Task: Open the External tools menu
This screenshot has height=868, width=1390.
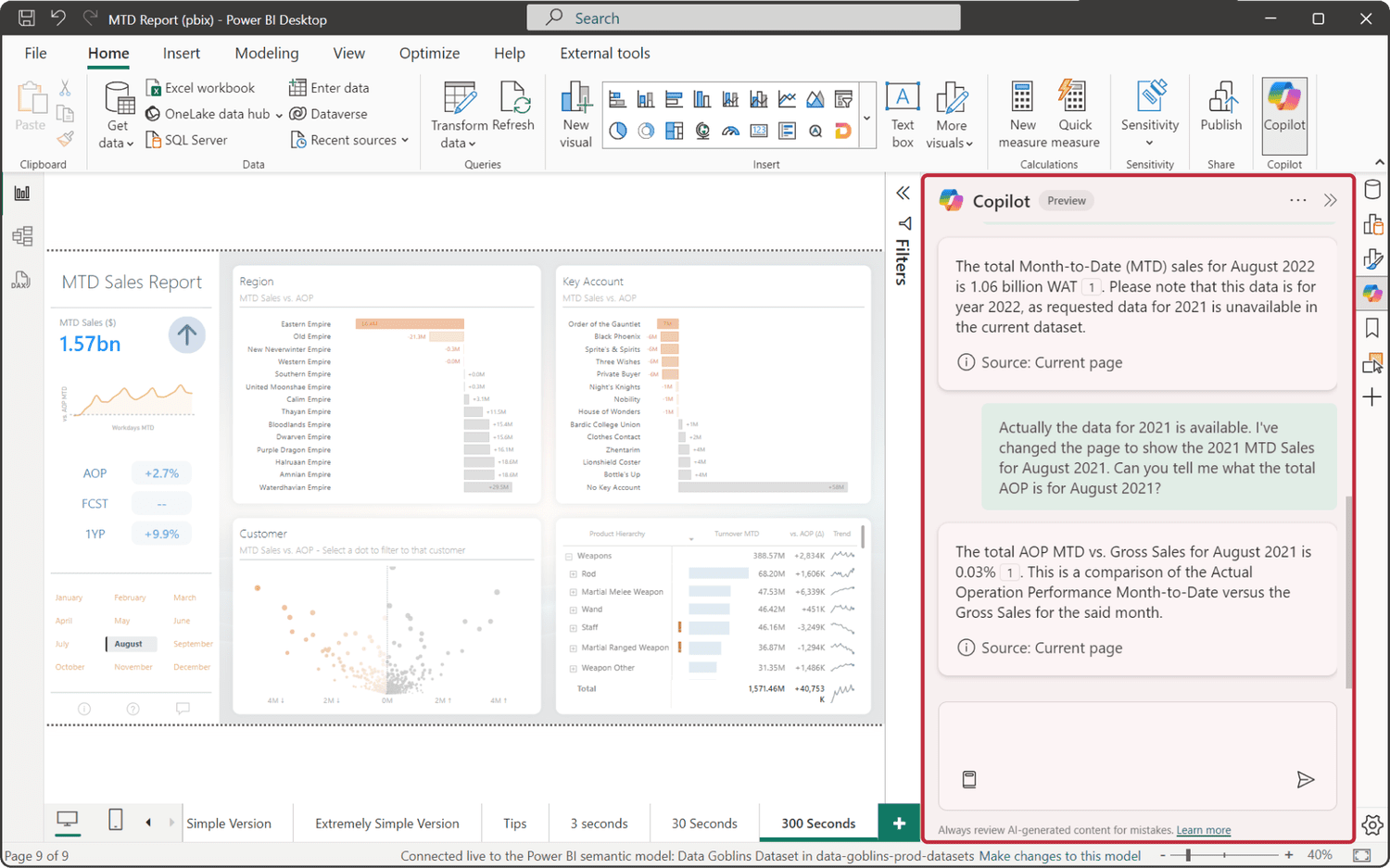Action: (604, 53)
